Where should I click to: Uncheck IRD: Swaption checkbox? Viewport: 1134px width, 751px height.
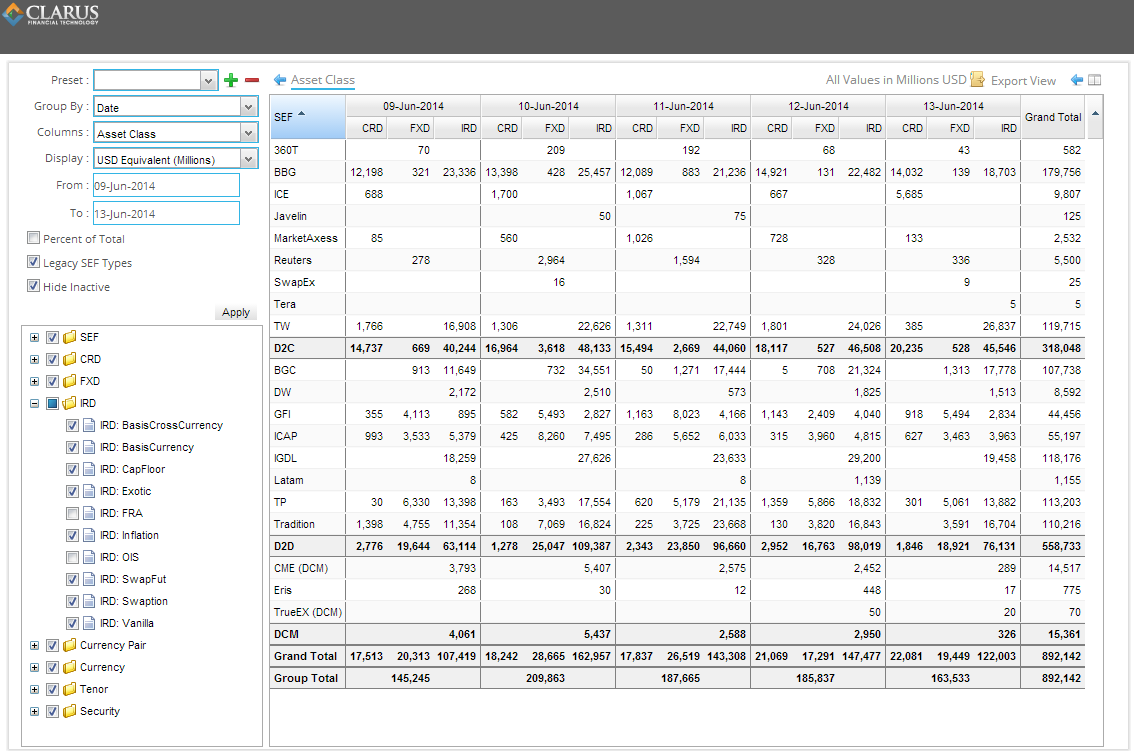[x=72, y=601]
